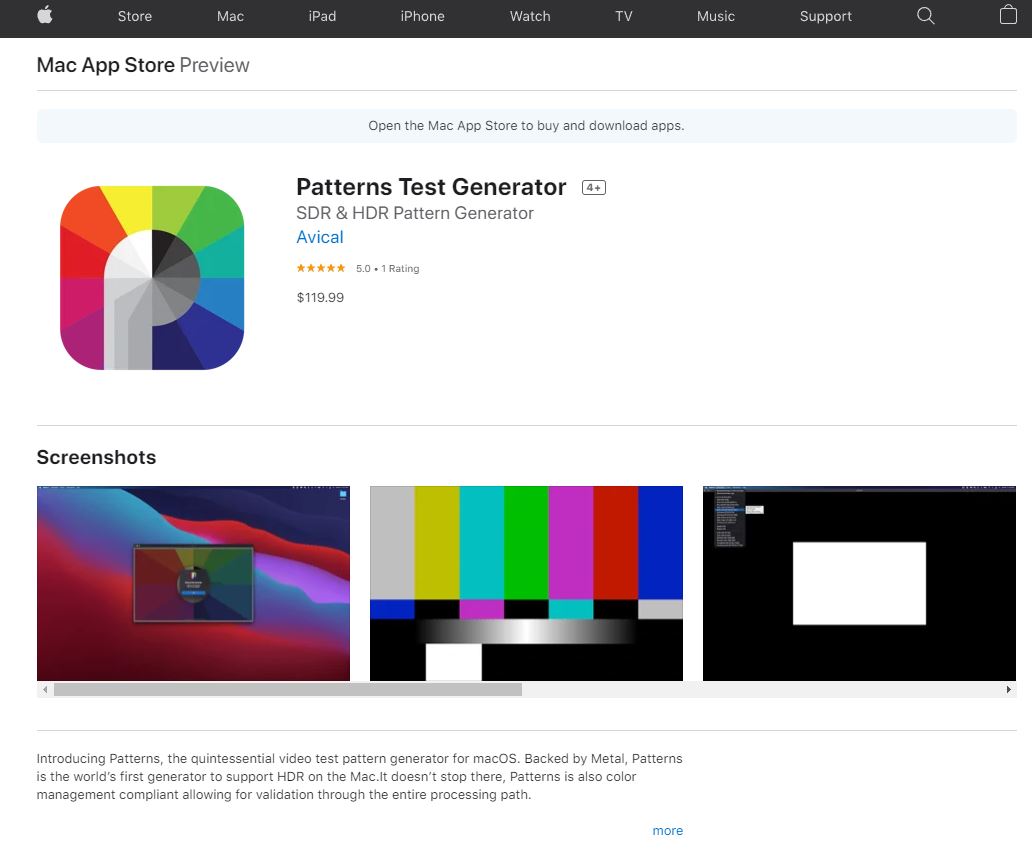Navigate to iPhone in the top bar

(423, 16)
